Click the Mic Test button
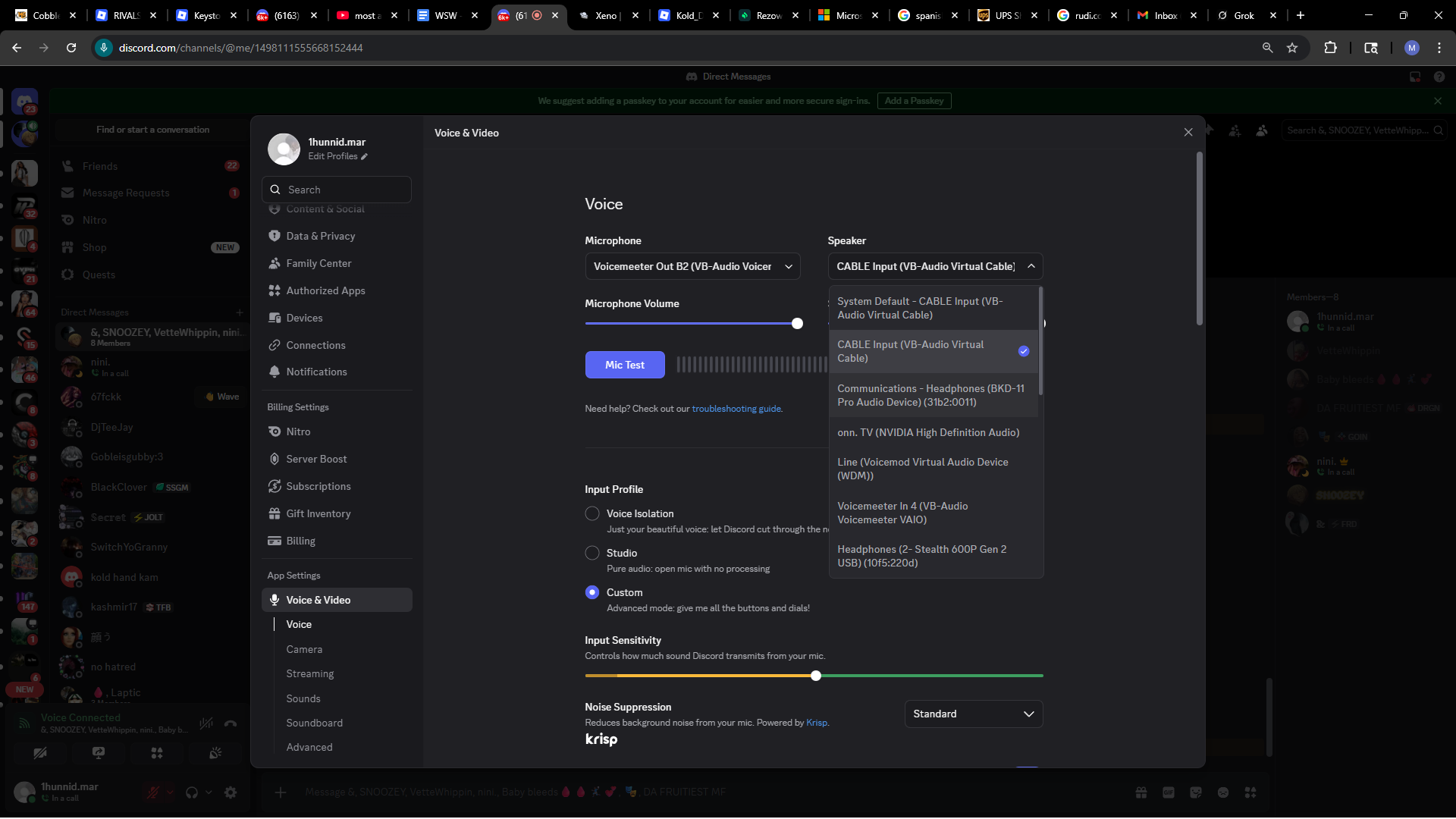This screenshot has height=819, width=1456. point(625,365)
